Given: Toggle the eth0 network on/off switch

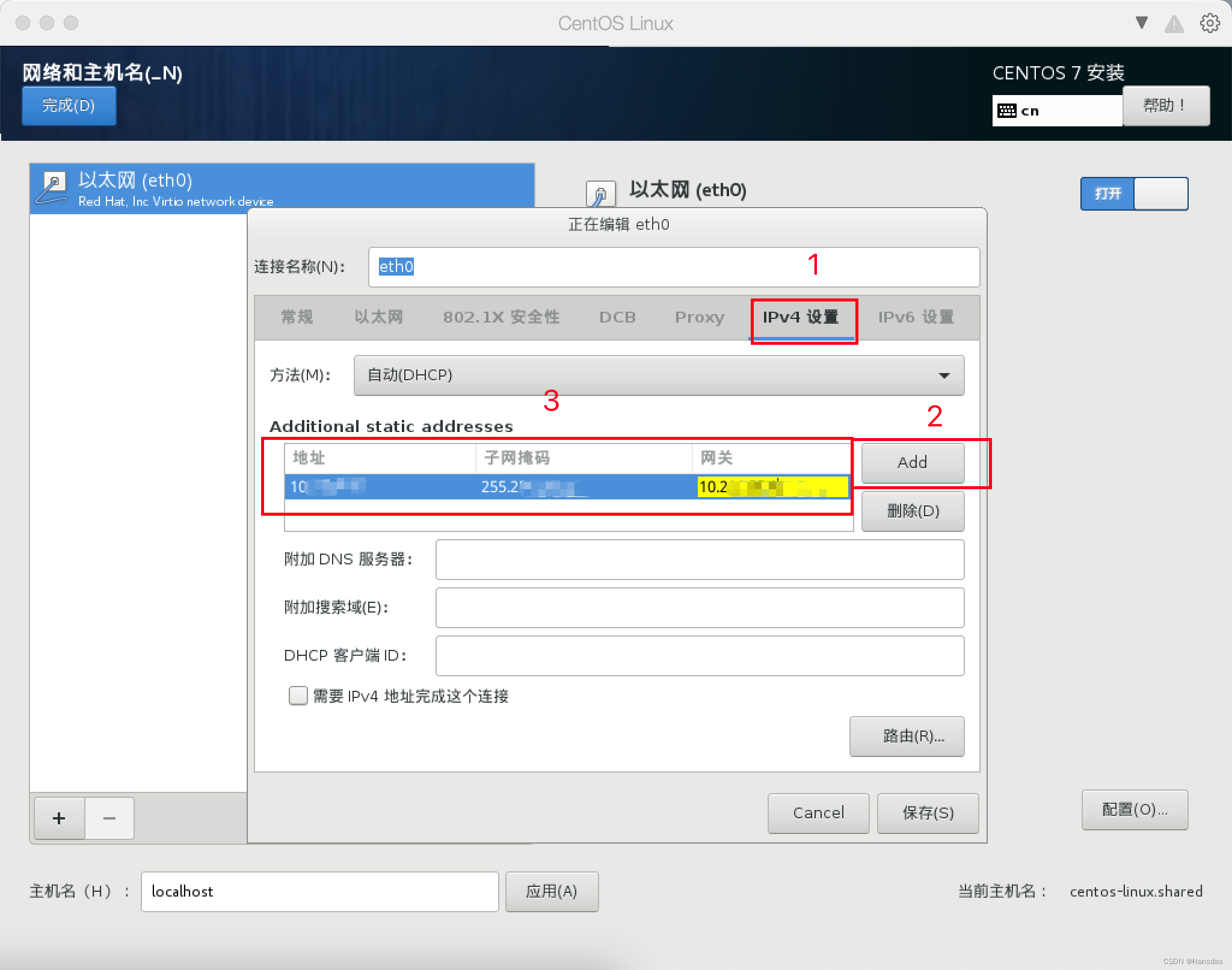Looking at the screenshot, I should pyautogui.click(x=1134, y=194).
